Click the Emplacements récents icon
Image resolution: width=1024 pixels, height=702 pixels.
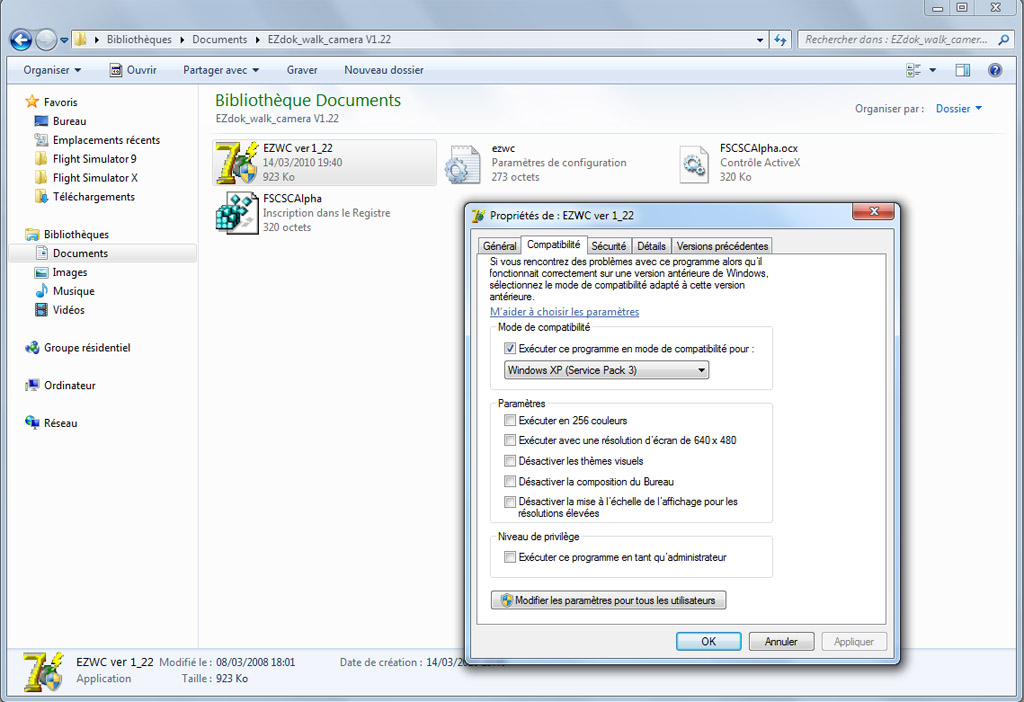tap(41, 140)
